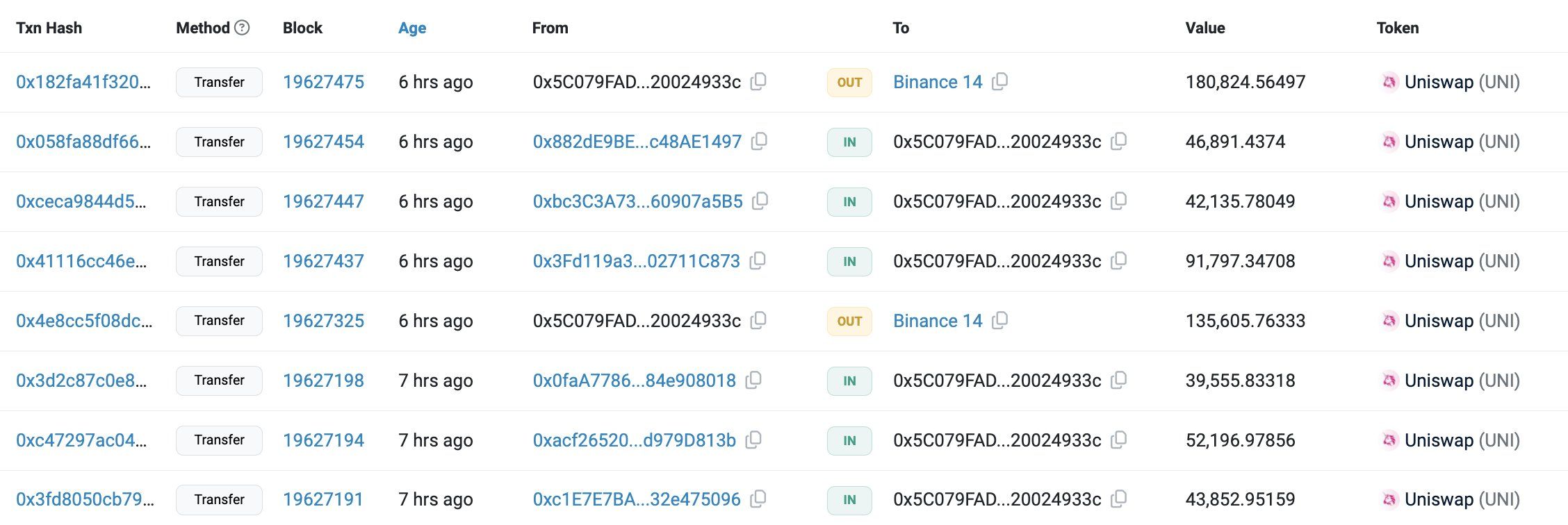
Task: Open transaction hash 0x182fa41f320
Action: pyautogui.click(x=83, y=82)
